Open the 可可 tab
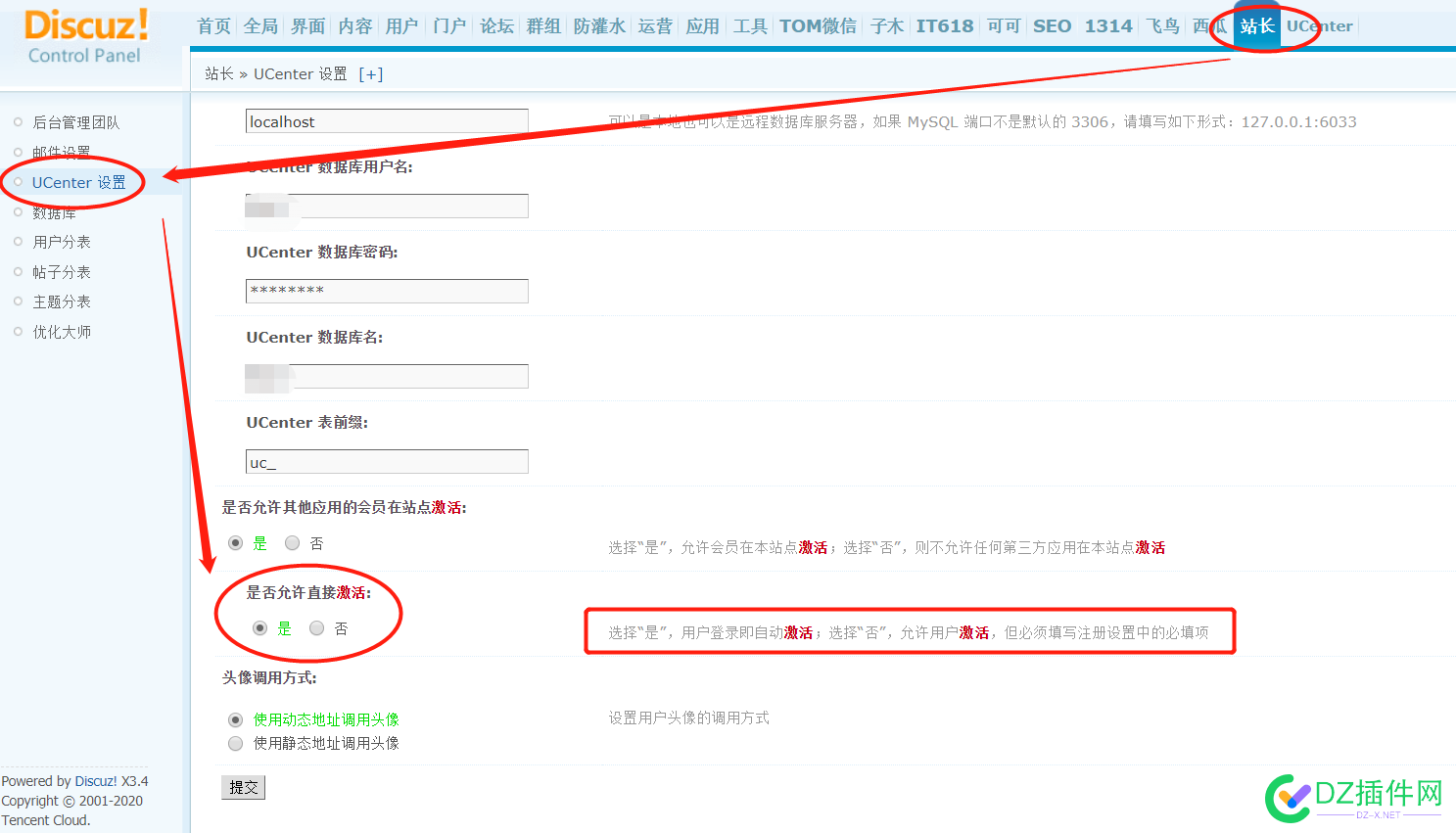This screenshot has width=1456, height=833. [1004, 26]
